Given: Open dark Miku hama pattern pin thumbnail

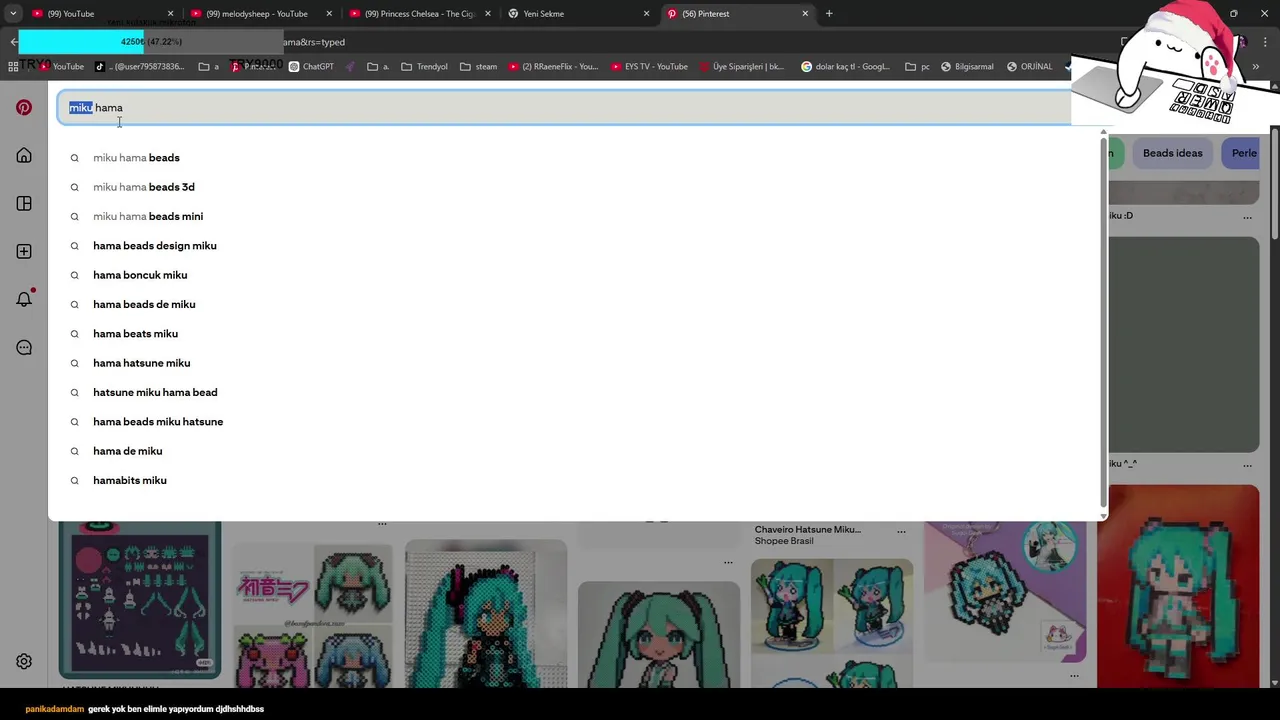Looking at the screenshot, I should (140, 600).
